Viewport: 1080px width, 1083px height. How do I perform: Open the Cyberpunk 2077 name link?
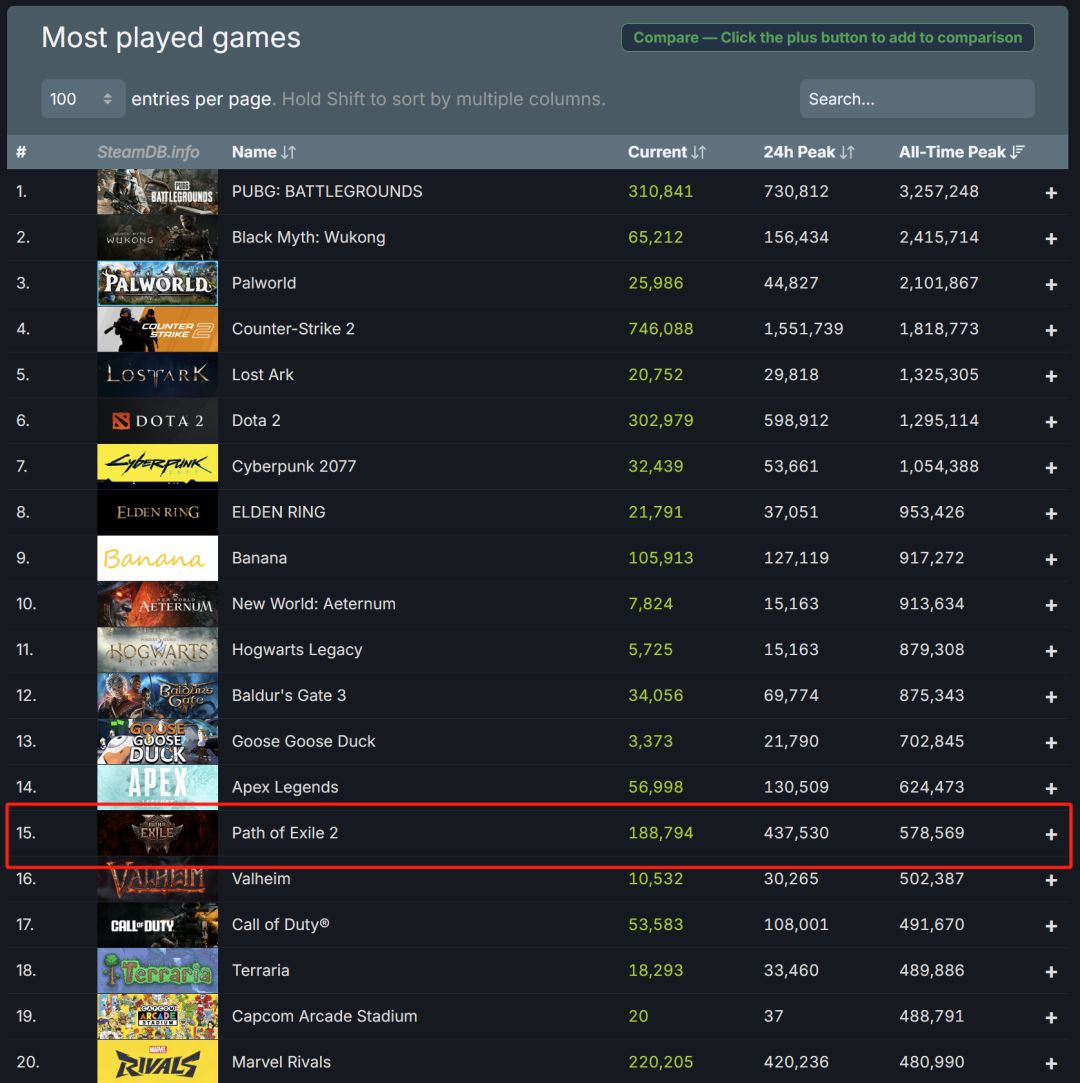293,466
